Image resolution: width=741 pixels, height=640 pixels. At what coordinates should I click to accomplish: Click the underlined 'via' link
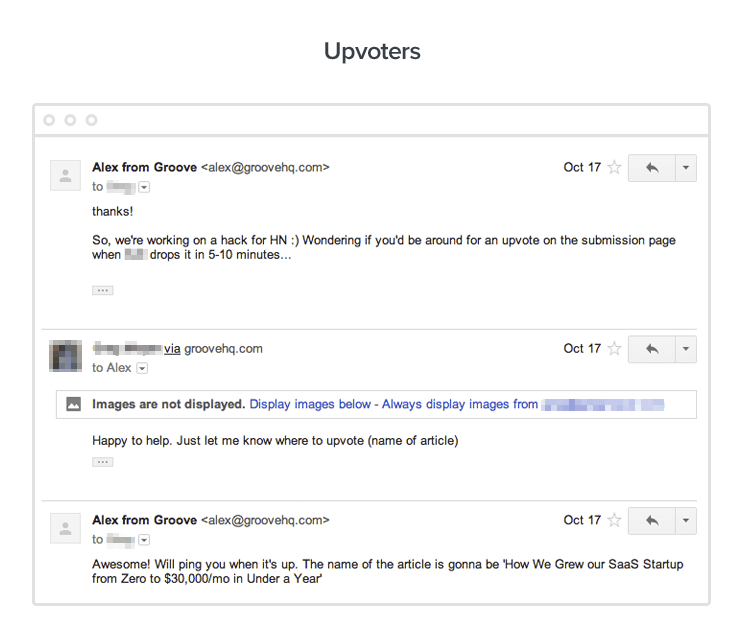click(x=172, y=349)
